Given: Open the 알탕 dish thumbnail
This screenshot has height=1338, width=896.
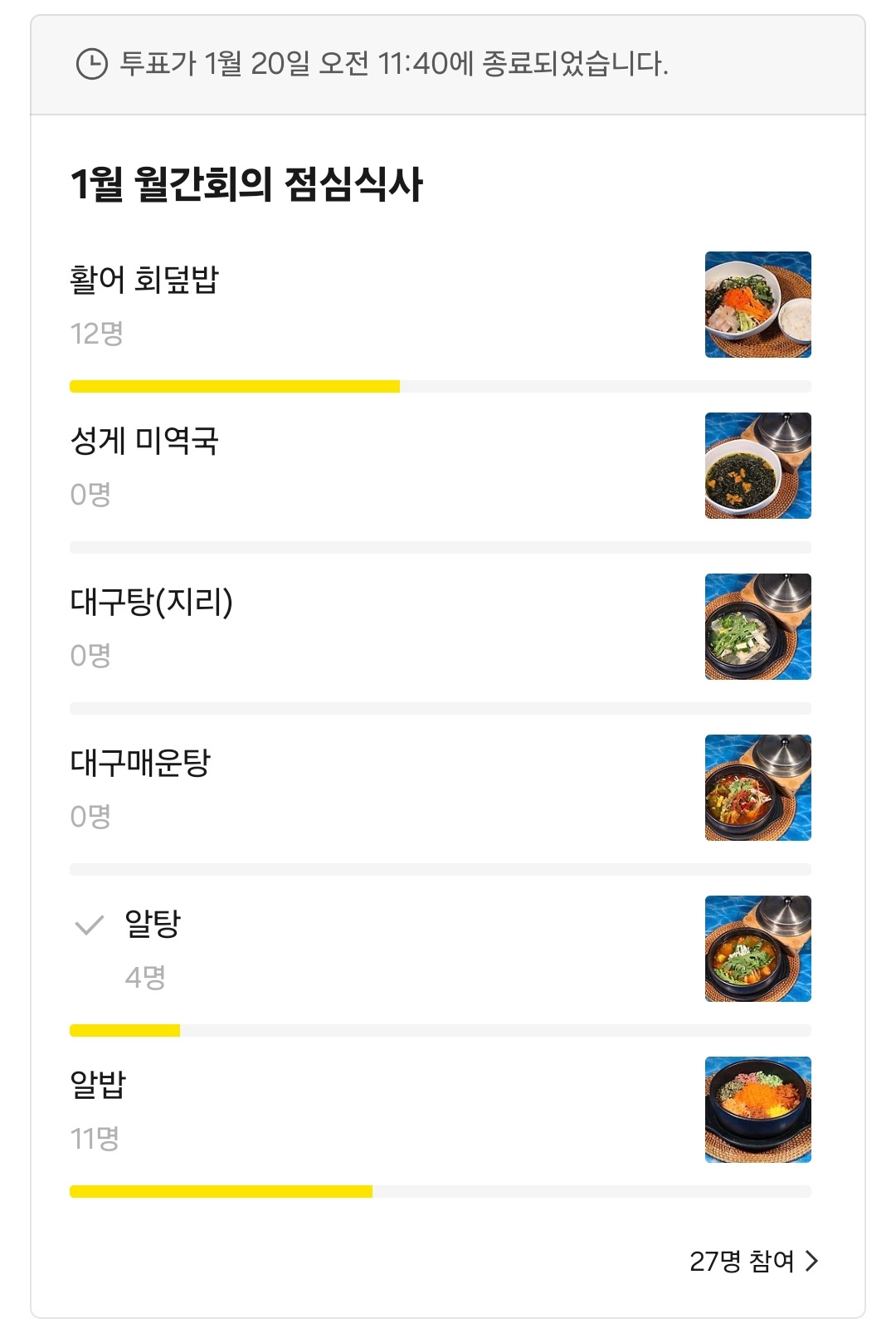Looking at the screenshot, I should (758, 949).
